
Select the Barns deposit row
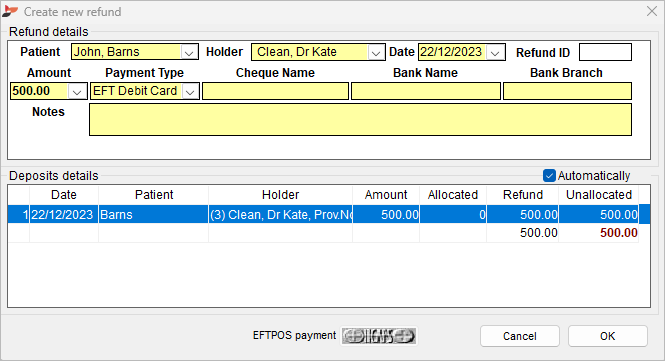click(x=329, y=215)
